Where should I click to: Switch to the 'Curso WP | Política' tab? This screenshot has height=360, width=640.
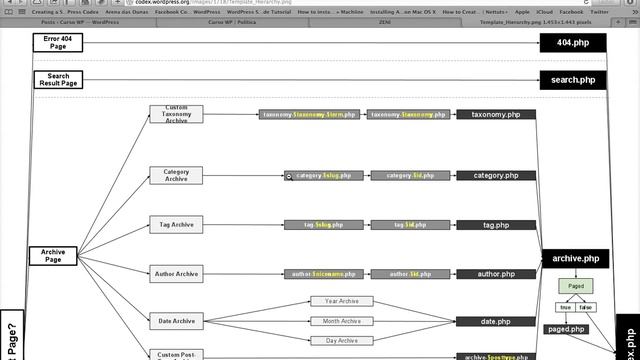click(x=232, y=22)
